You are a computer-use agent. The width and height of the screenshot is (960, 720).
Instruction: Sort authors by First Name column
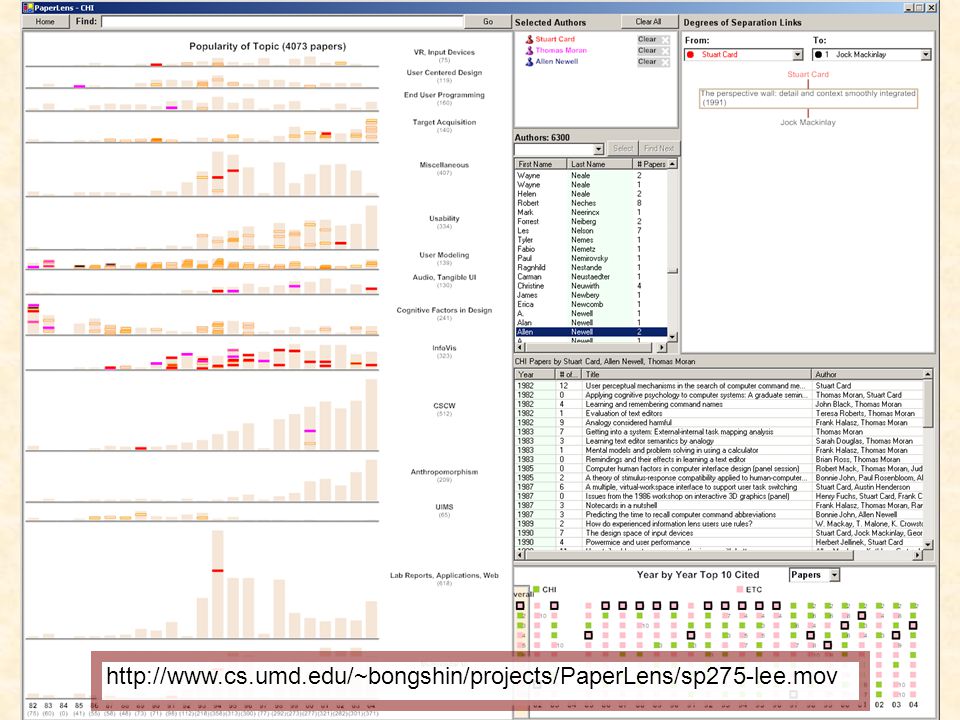(541, 164)
